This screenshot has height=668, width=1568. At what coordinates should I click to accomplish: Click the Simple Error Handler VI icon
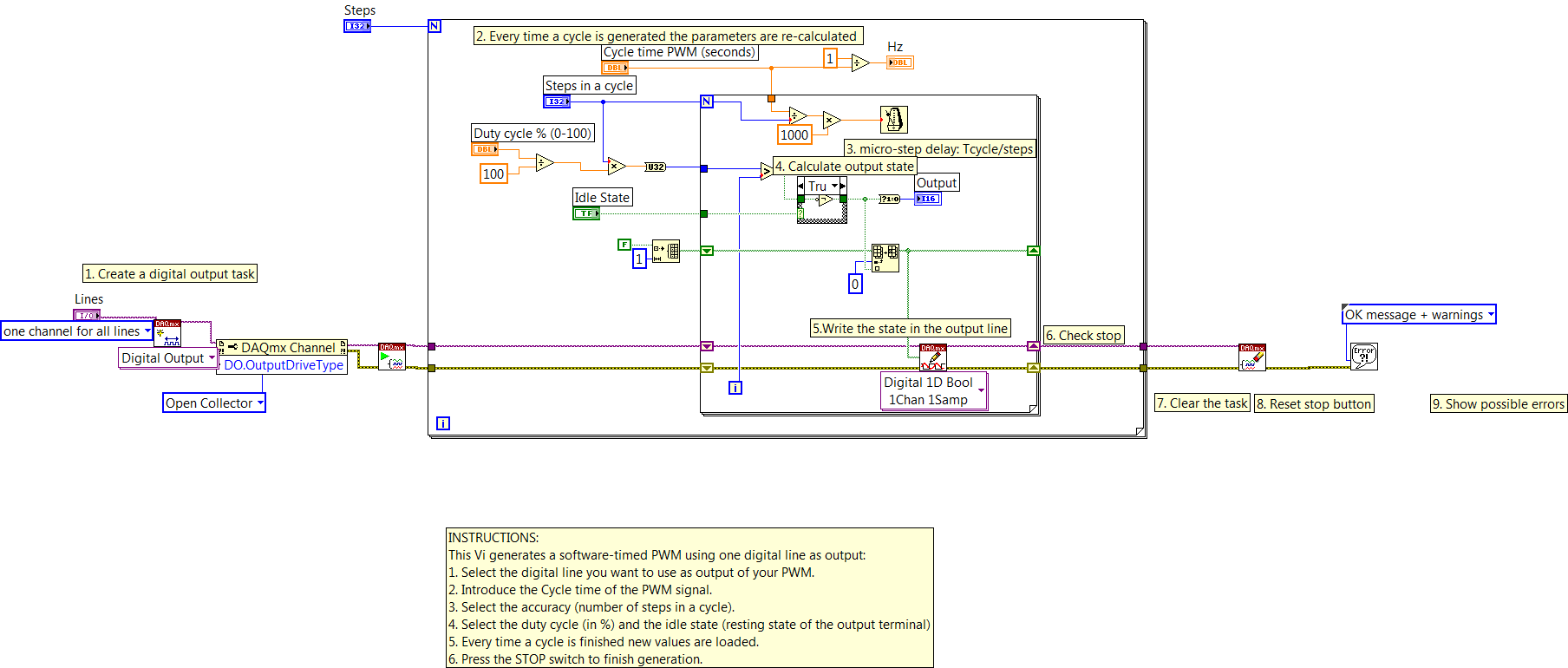point(1364,357)
